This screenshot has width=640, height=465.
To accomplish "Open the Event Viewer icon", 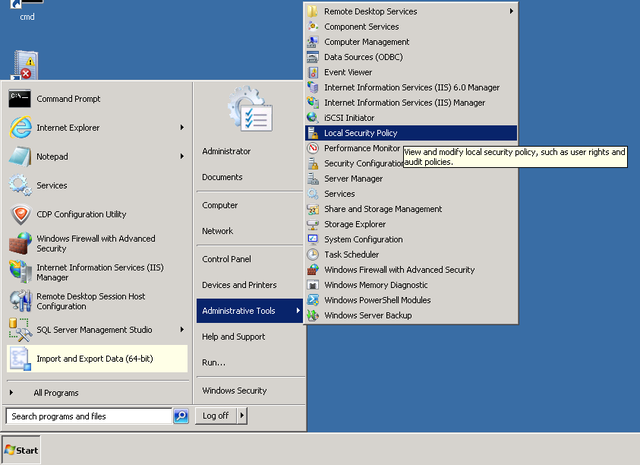I will click(313, 72).
